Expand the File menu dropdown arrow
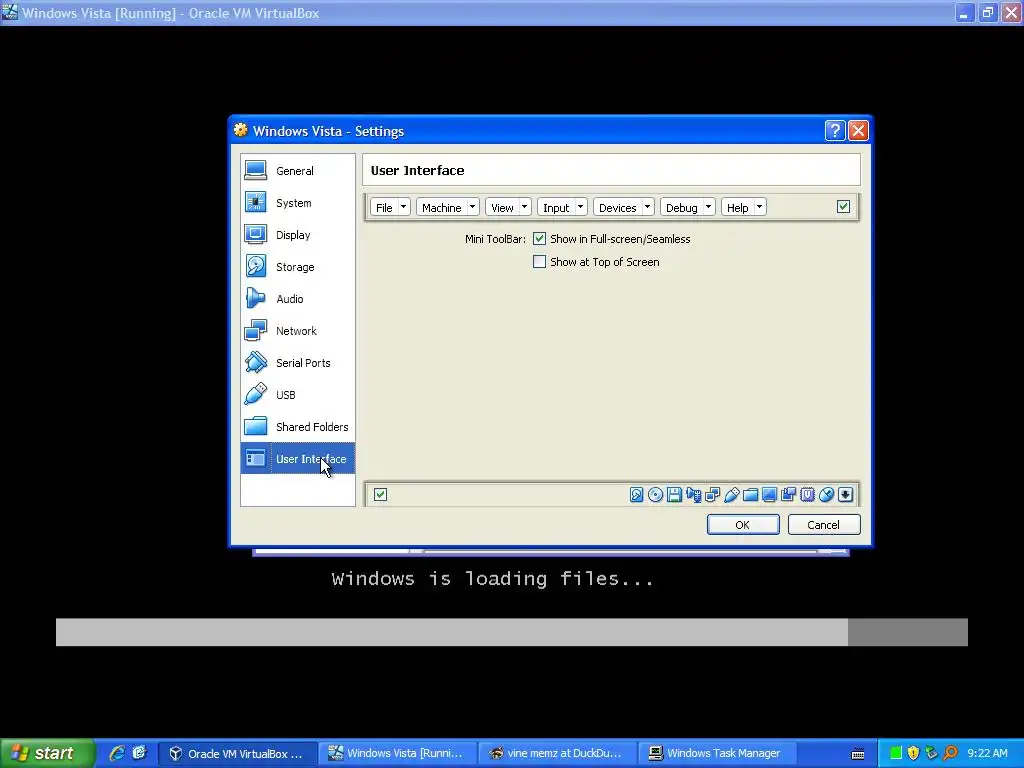This screenshot has height=768, width=1024. tap(404, 207)
